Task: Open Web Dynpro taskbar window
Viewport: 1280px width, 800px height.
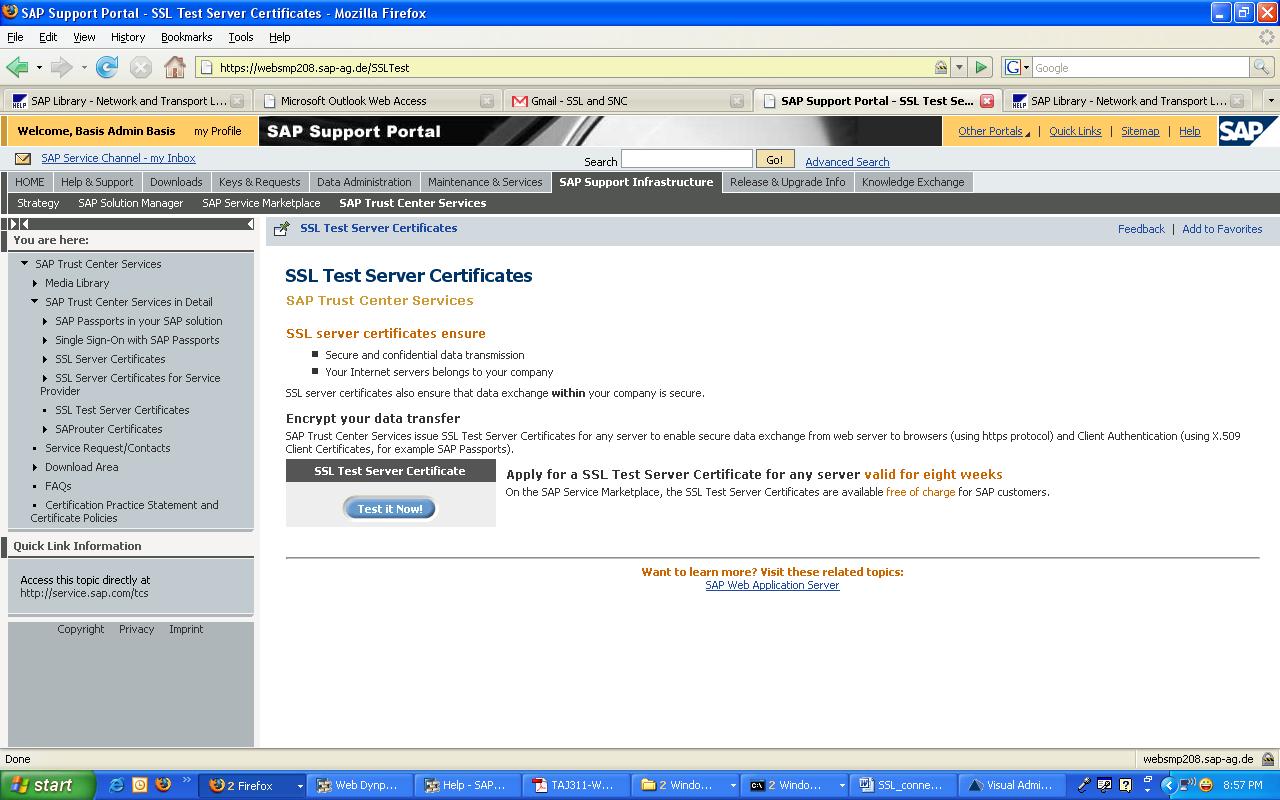Action: pos(361,785)
